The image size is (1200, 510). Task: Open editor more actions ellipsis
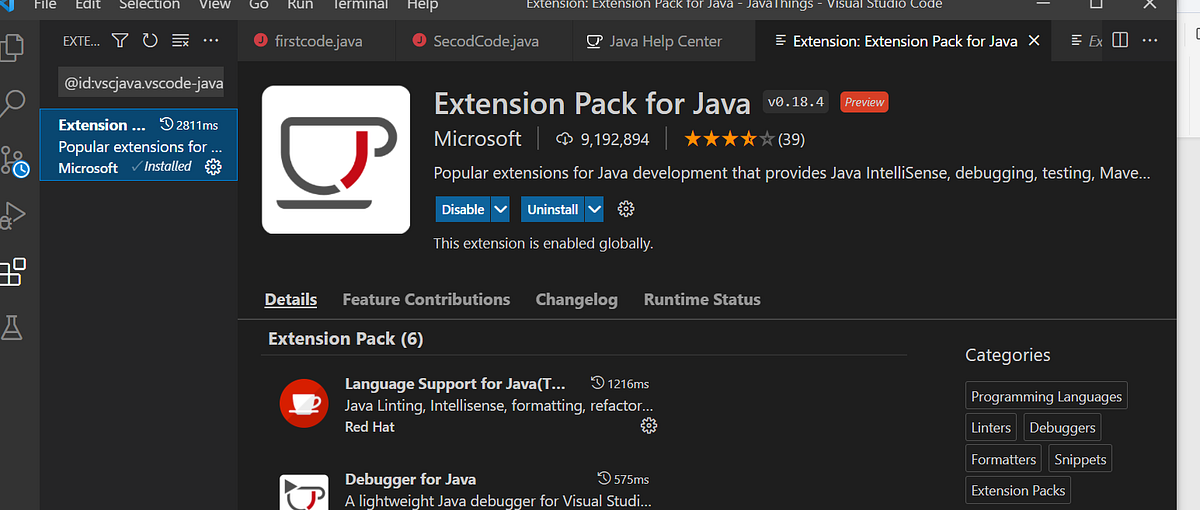pyautogui.click(x=1151, y=41)
